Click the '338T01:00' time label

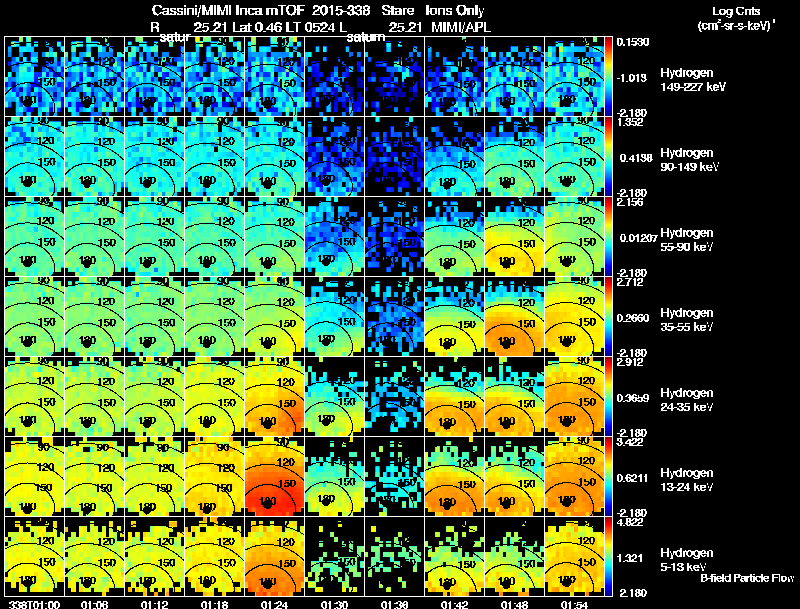pyautogui.click(x=34, y=605)
